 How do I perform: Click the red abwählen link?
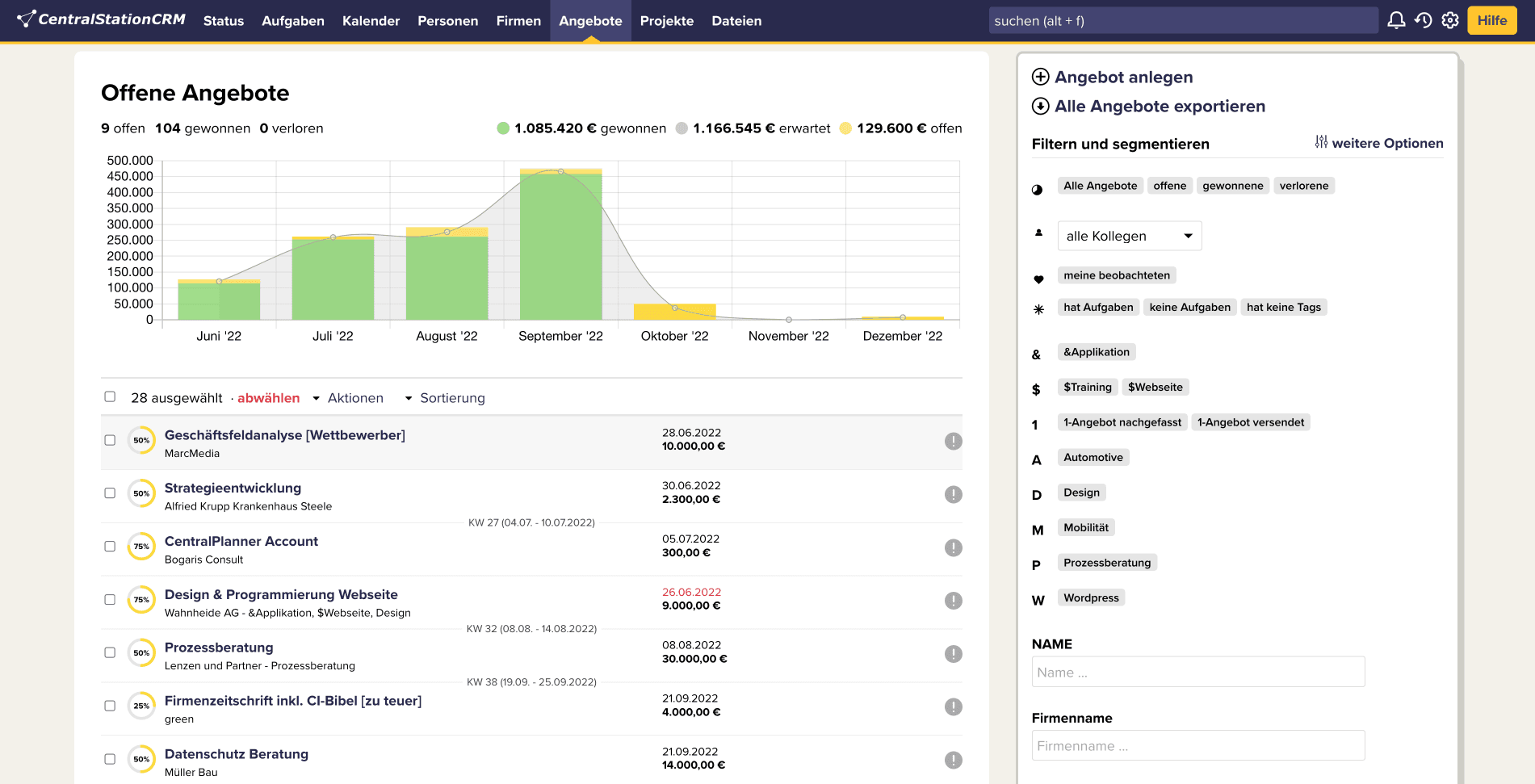pyautogui.click(x=268, y=398)
